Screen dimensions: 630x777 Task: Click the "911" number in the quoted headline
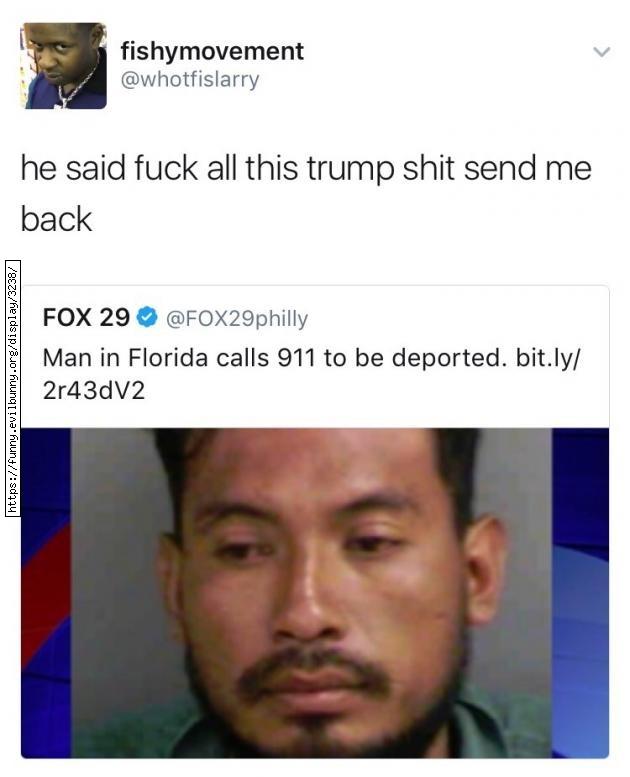point(296,358)
